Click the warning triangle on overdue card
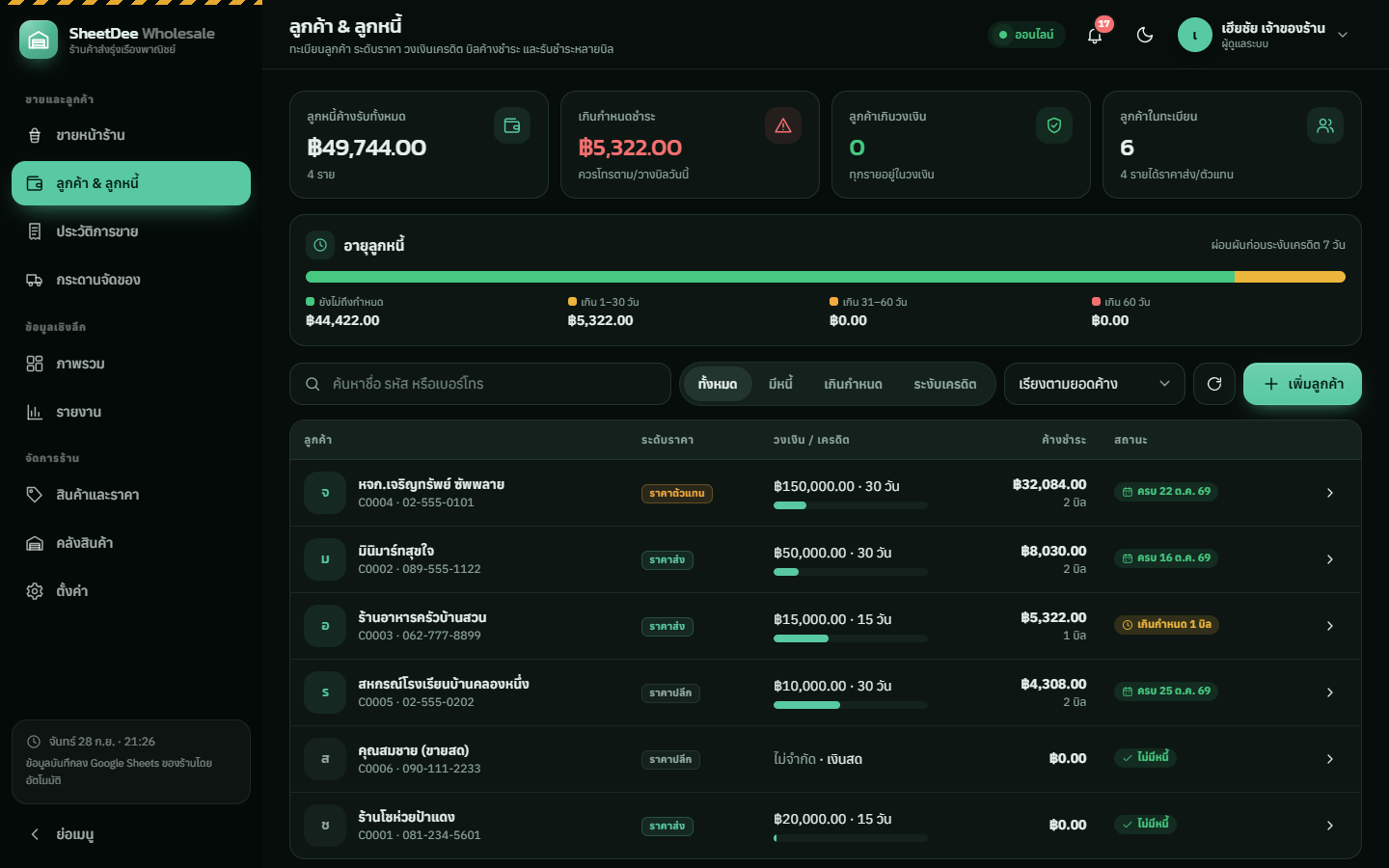 click(x=783, y=125)
